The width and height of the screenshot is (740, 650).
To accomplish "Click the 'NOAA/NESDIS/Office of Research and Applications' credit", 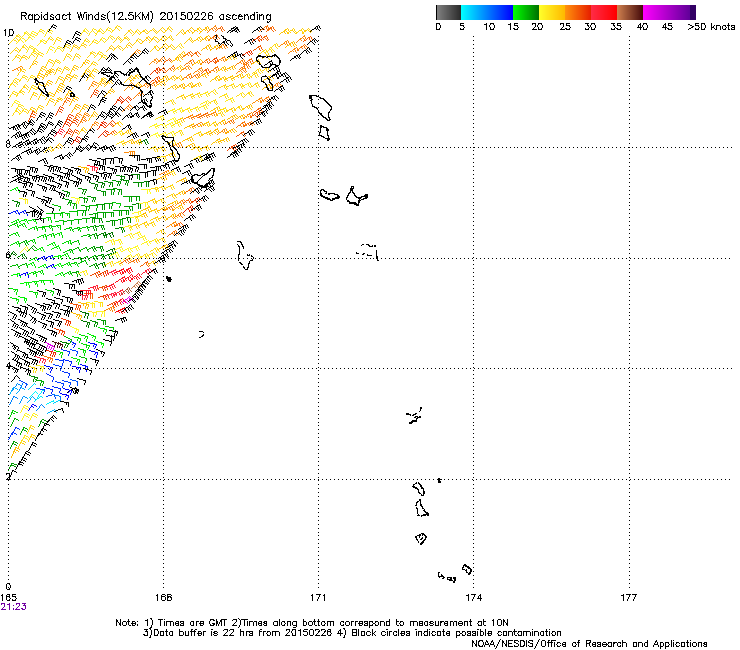I will pos(589,644).
